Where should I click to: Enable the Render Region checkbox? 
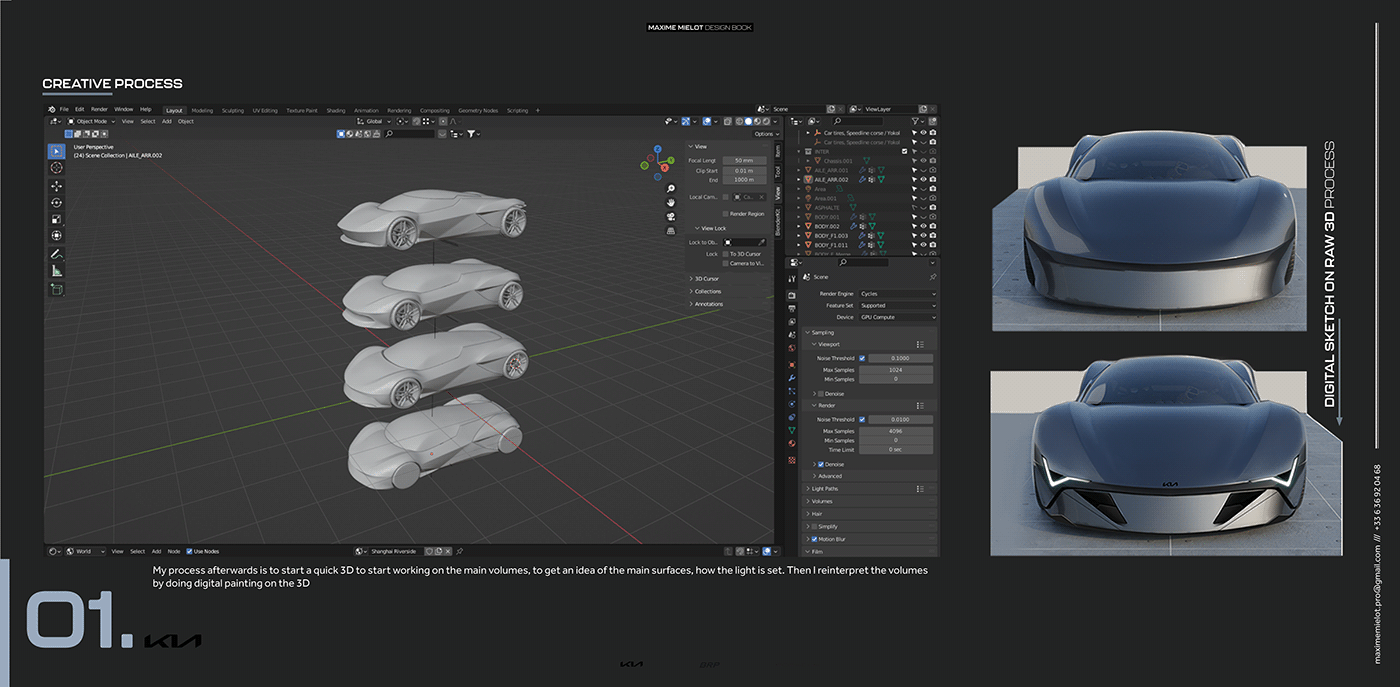click(726, 213)
